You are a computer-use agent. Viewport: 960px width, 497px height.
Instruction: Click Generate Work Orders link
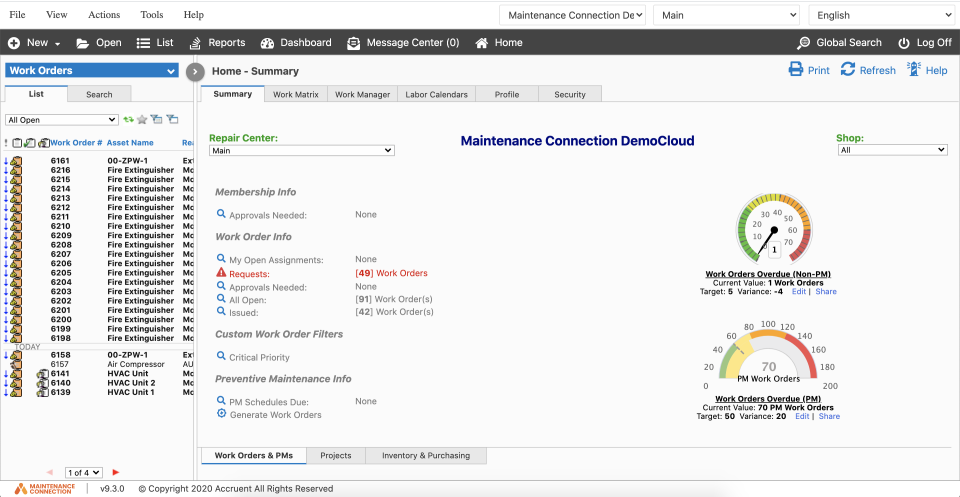pyautogui.click(x=275, y=415)
